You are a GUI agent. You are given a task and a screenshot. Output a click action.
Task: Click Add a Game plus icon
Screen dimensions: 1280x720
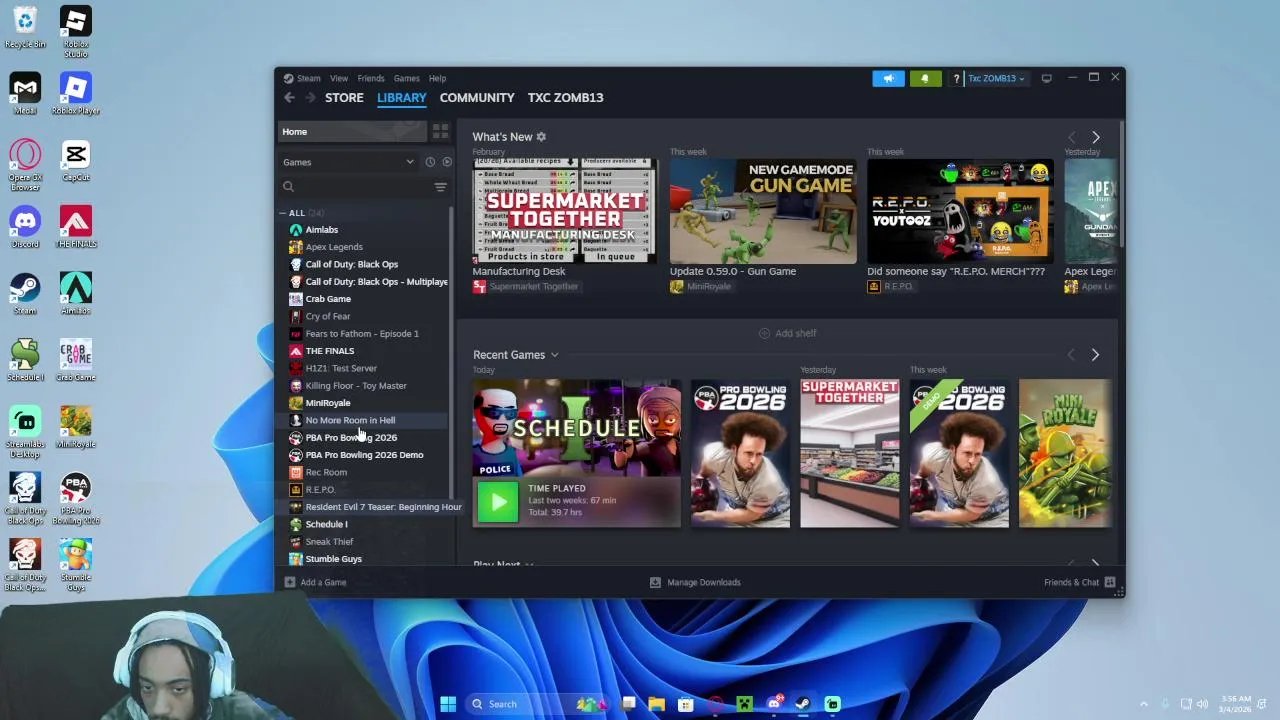(290, 582)
